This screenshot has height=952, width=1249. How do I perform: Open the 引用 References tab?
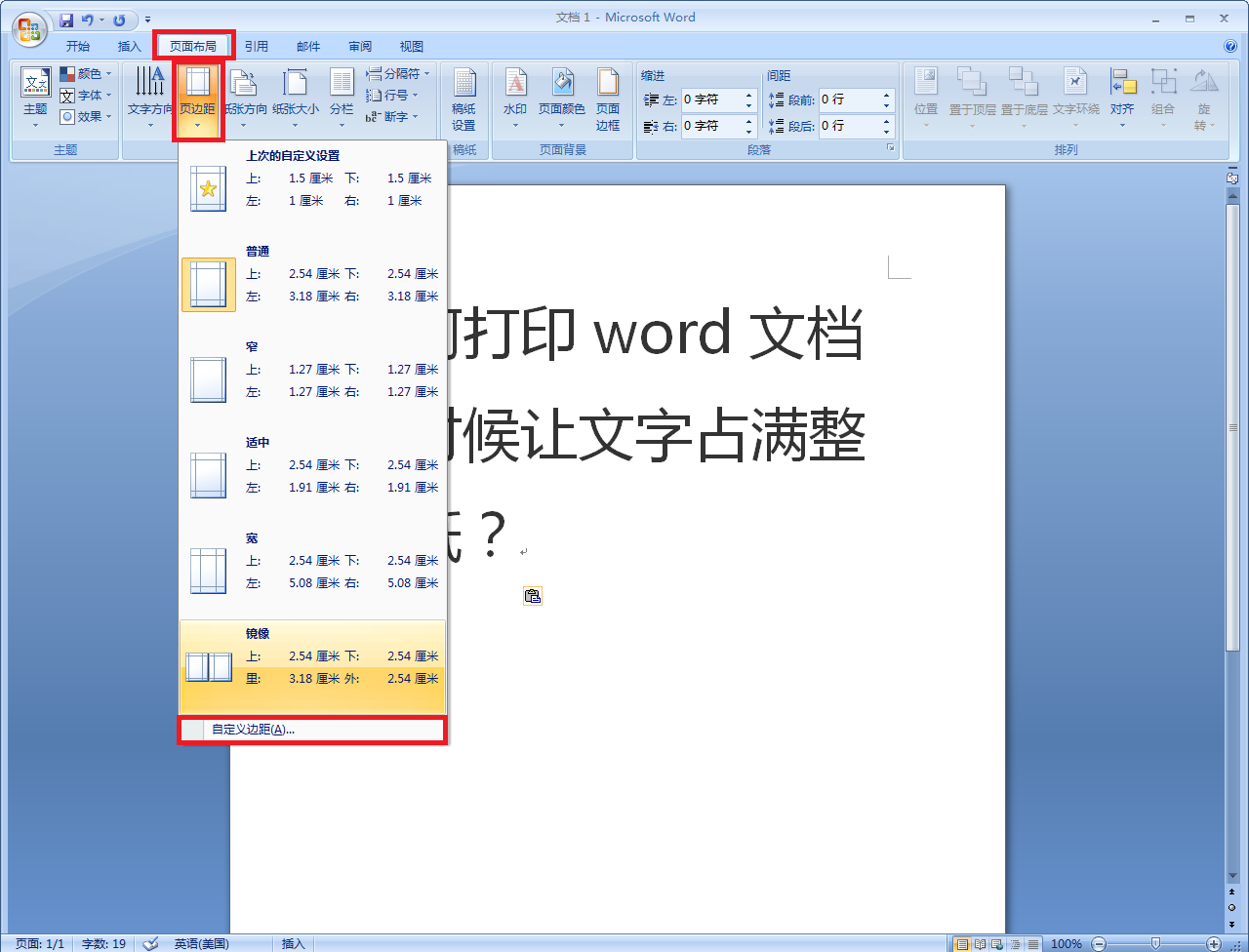(257, 46)
